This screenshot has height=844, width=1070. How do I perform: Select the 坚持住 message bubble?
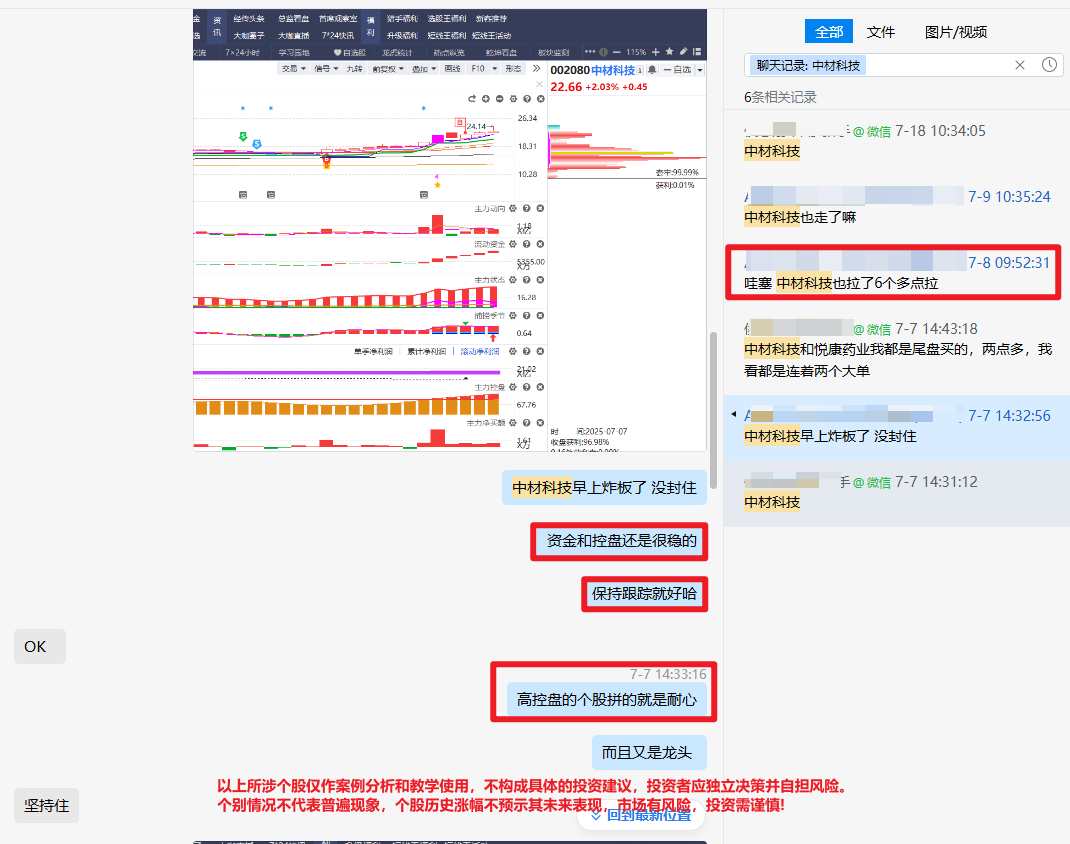coord(46,805)
